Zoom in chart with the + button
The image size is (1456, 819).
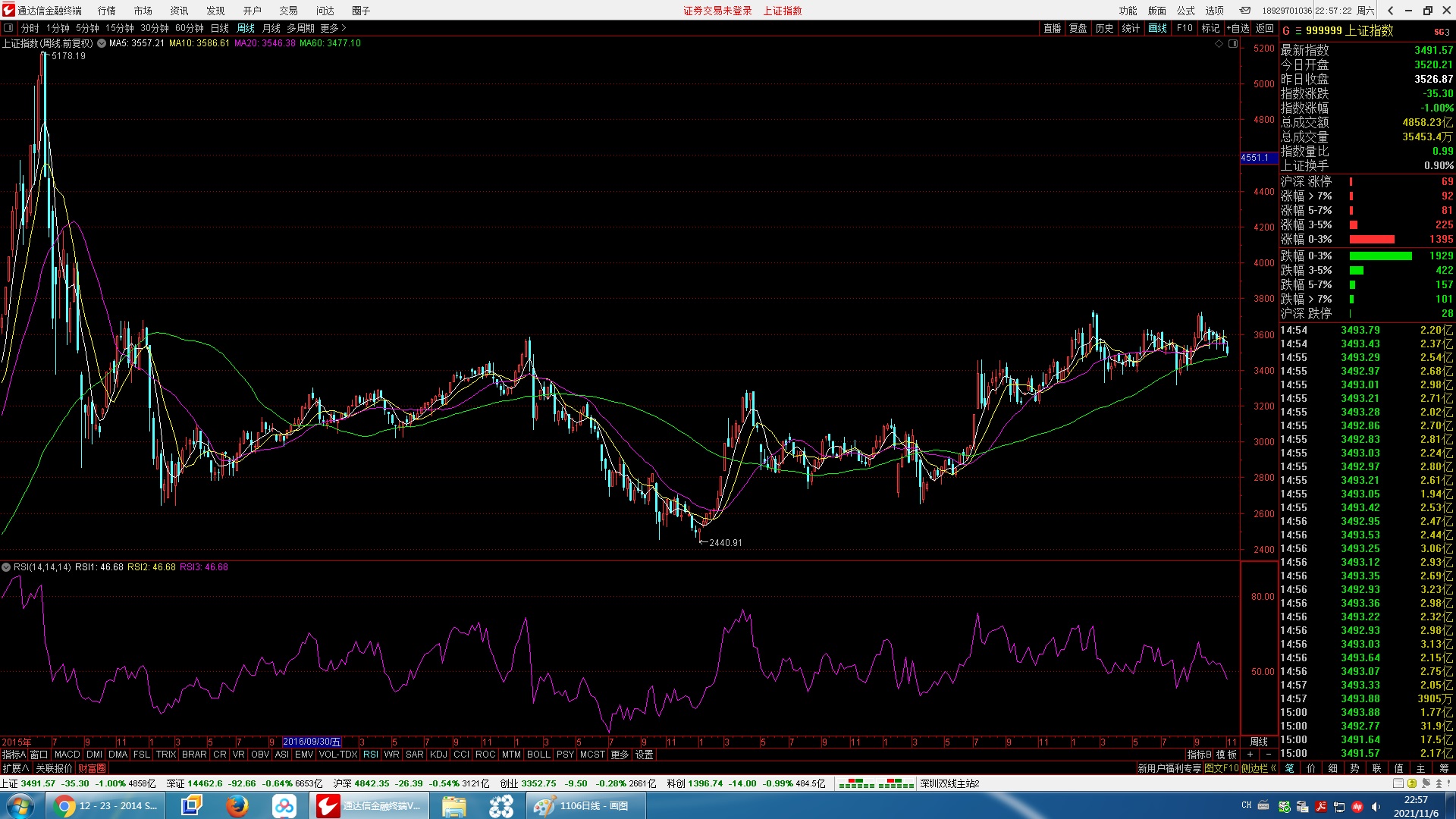coord(1250,755)
